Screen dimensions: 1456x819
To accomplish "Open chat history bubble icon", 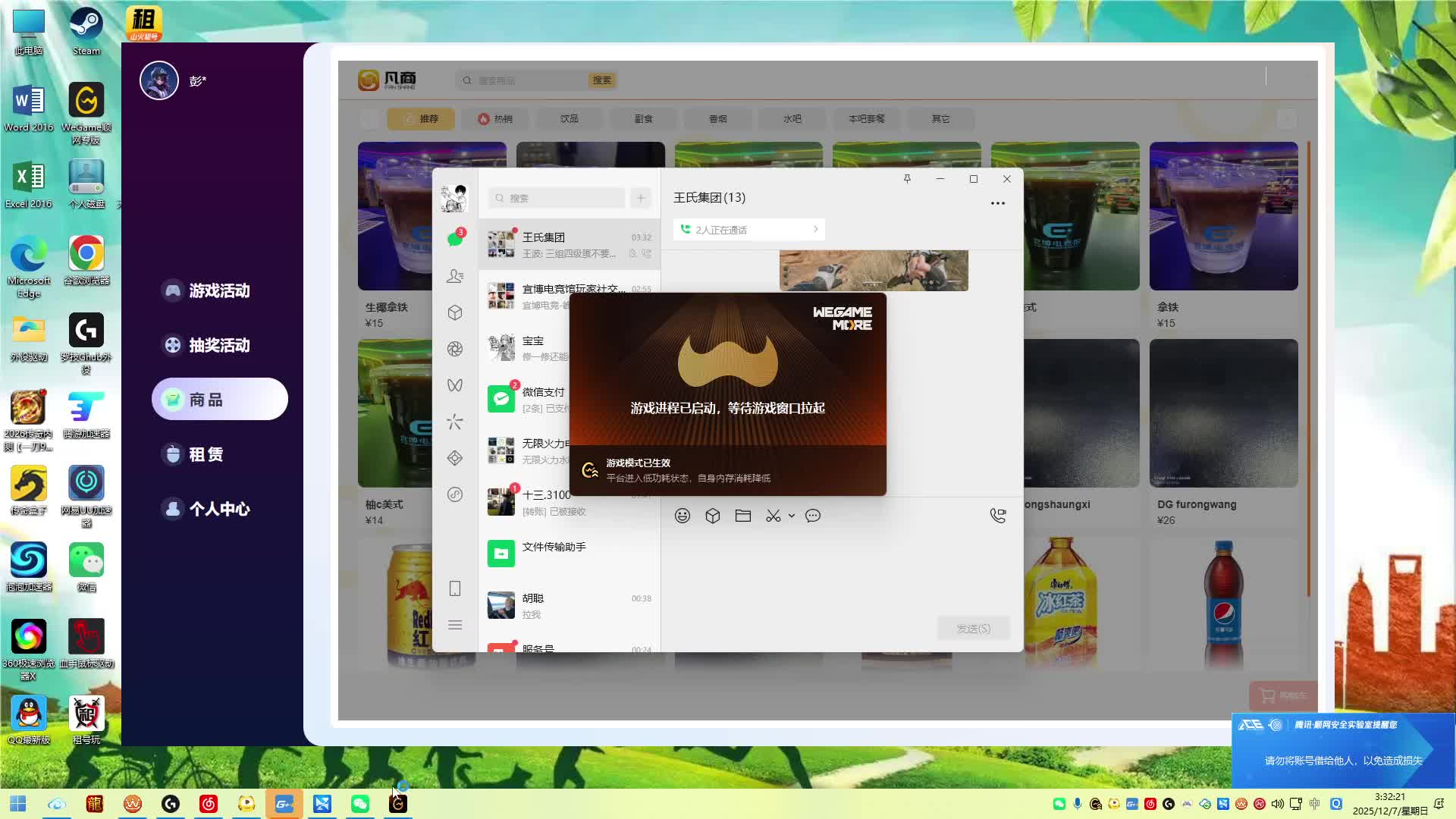I will tap(813, 516).
